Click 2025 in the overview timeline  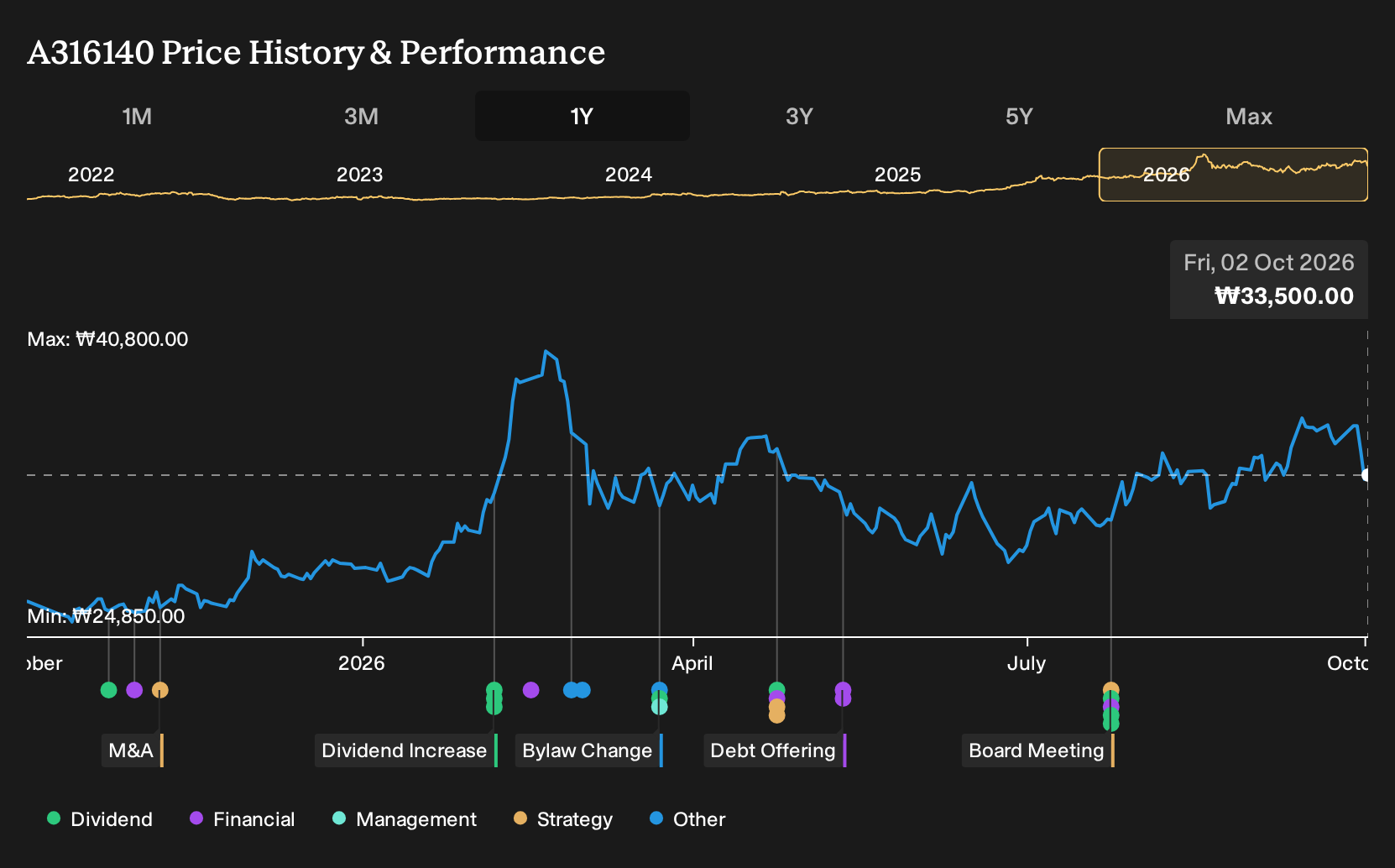coord(897,175)
